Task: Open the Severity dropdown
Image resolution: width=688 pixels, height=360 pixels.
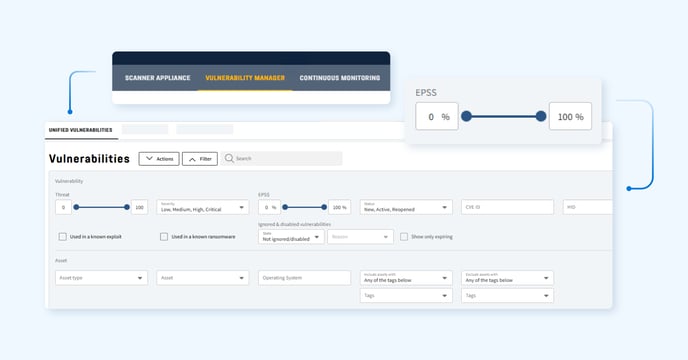Action: [x=203, y=207]
